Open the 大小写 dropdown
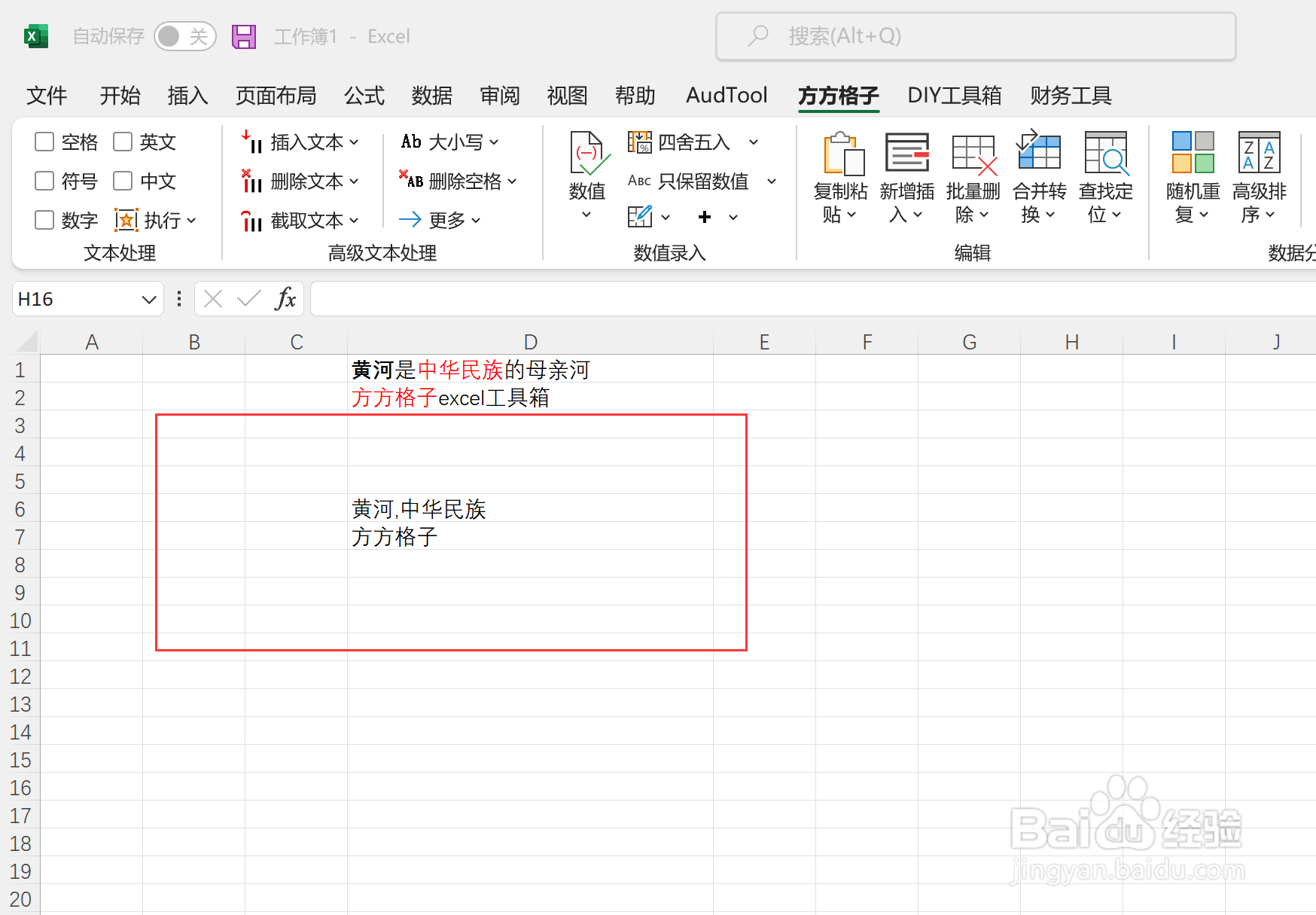Screen dimensions: 1316x915 pos(450,142)
